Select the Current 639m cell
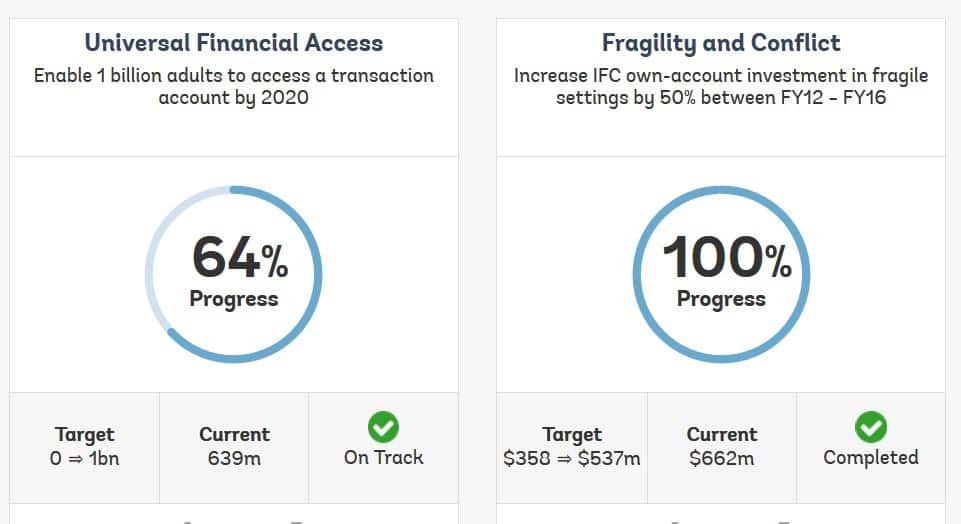Screen dimensions: 961x524 [234, 447]
